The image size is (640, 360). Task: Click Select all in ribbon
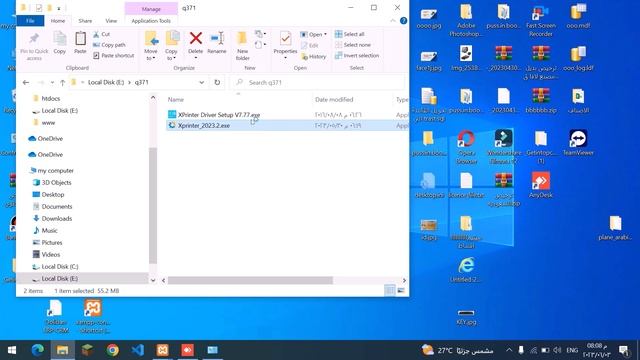click(350, 34)
